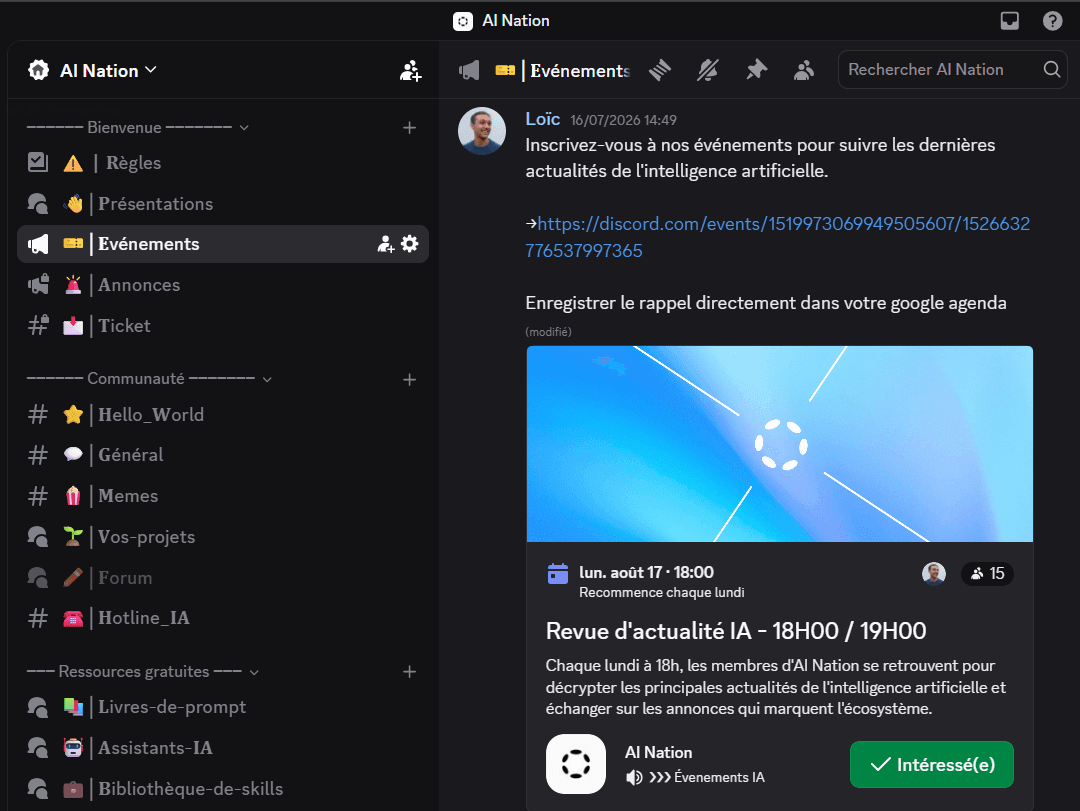Image resolution: width=1080 pixels, height=811 pixels.
Task: Click the megaphone icon in channel header
Action: [x=469, y=70]
